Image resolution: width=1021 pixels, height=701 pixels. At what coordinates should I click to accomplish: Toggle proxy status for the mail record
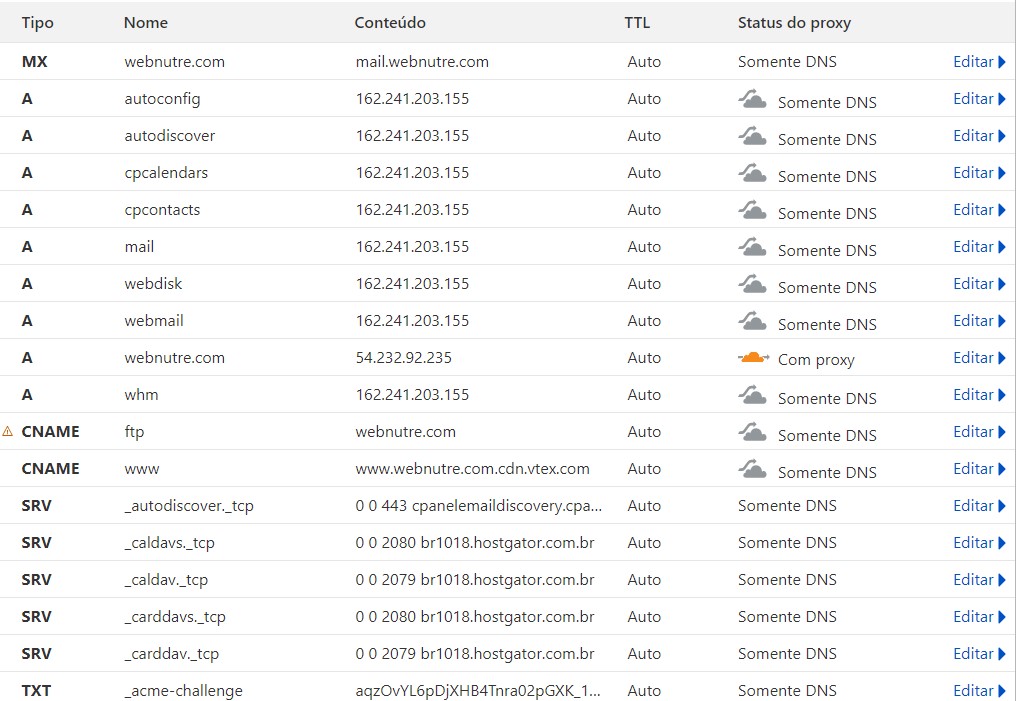coord(752,246)
